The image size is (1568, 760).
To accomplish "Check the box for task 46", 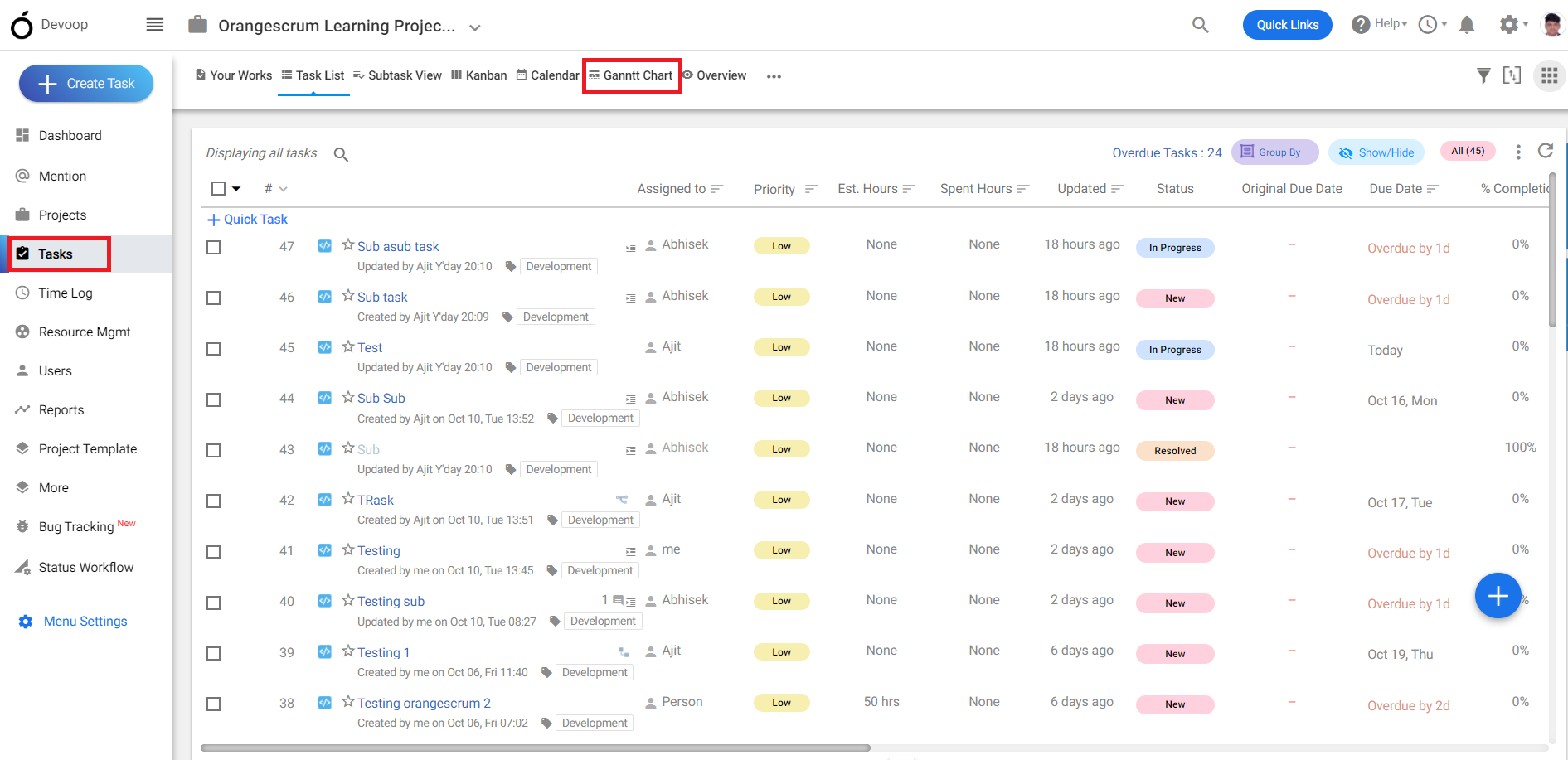I will 213,298.
